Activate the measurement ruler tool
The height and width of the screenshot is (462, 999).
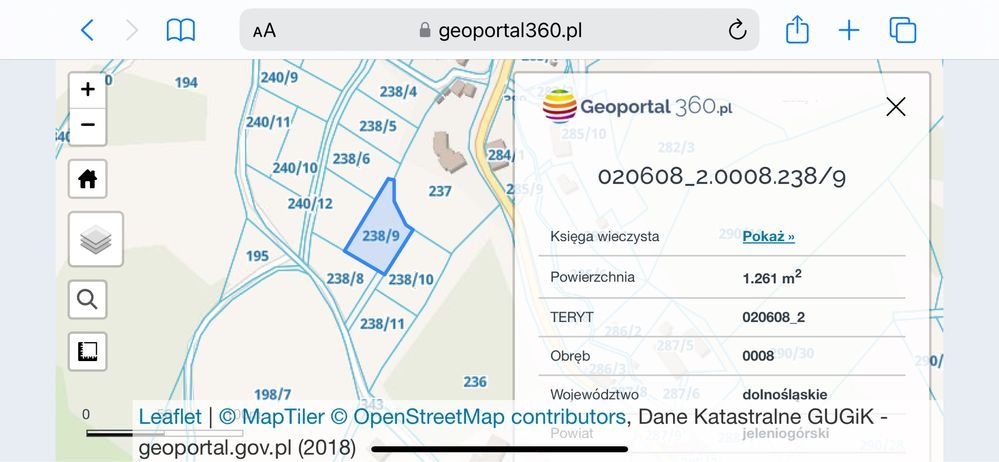[x=88, y=351]
